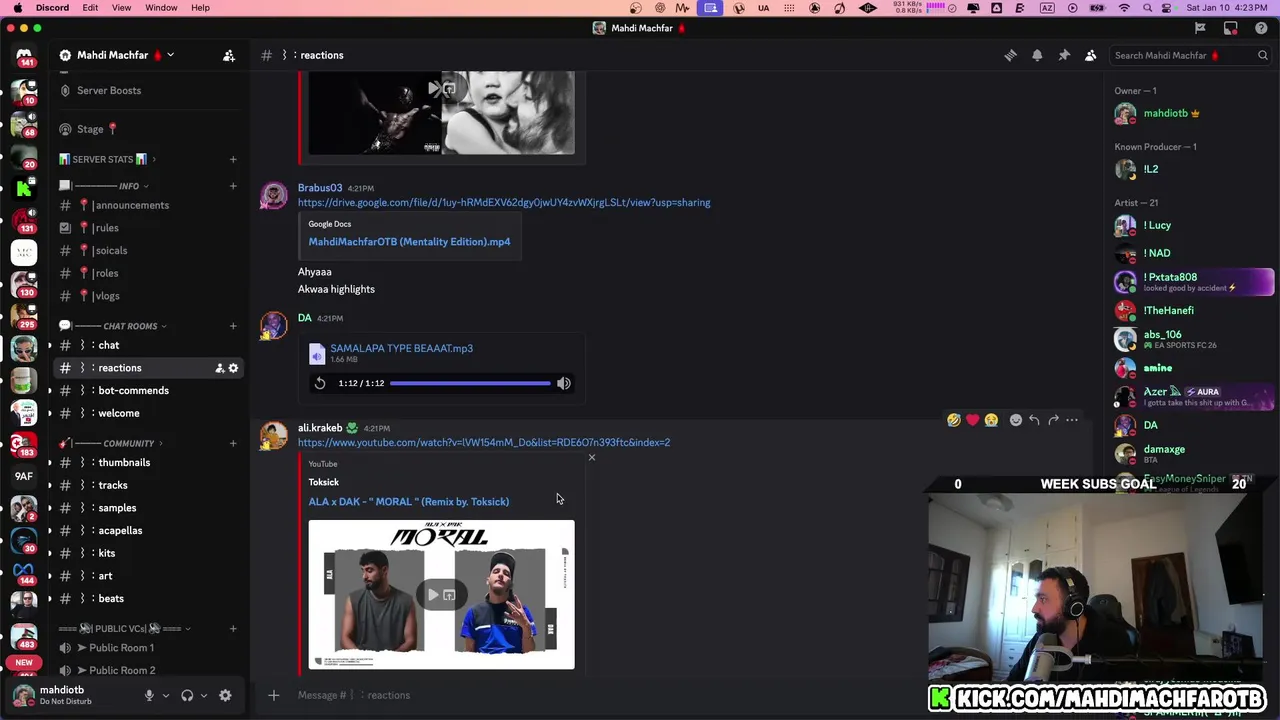1280x720 pixels.
Task: Open Threads icon in channel header
Action: point(1010,55)
